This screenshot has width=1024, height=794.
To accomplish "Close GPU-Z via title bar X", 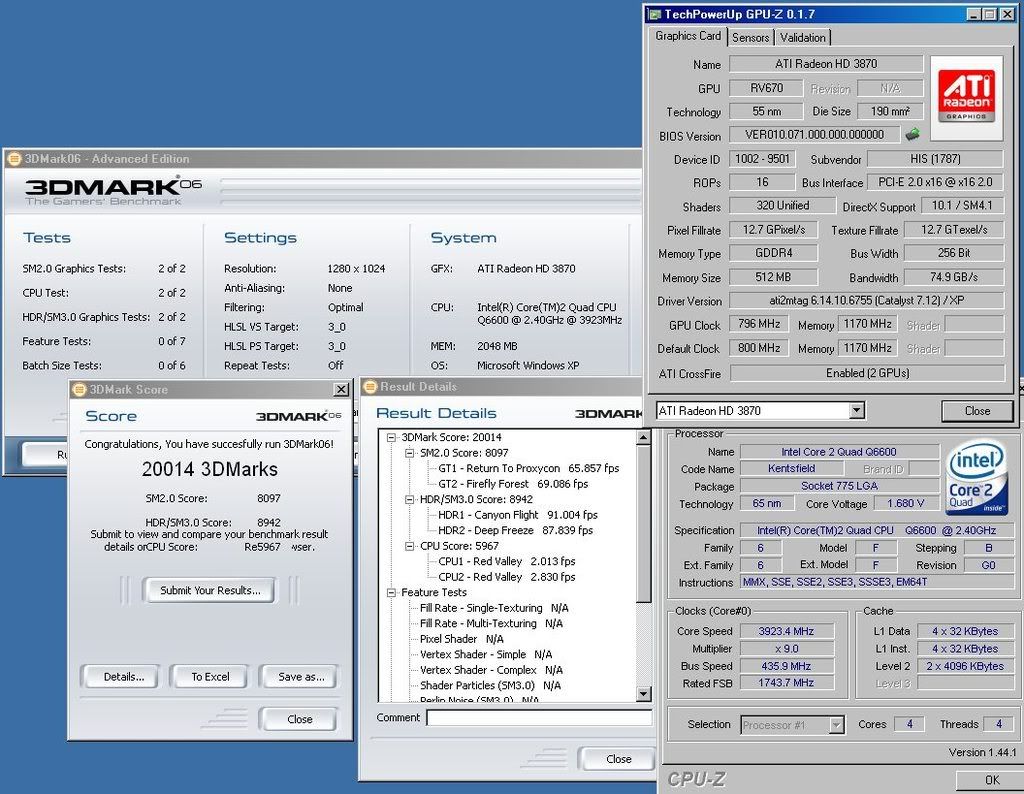I will coord(1008,14).
